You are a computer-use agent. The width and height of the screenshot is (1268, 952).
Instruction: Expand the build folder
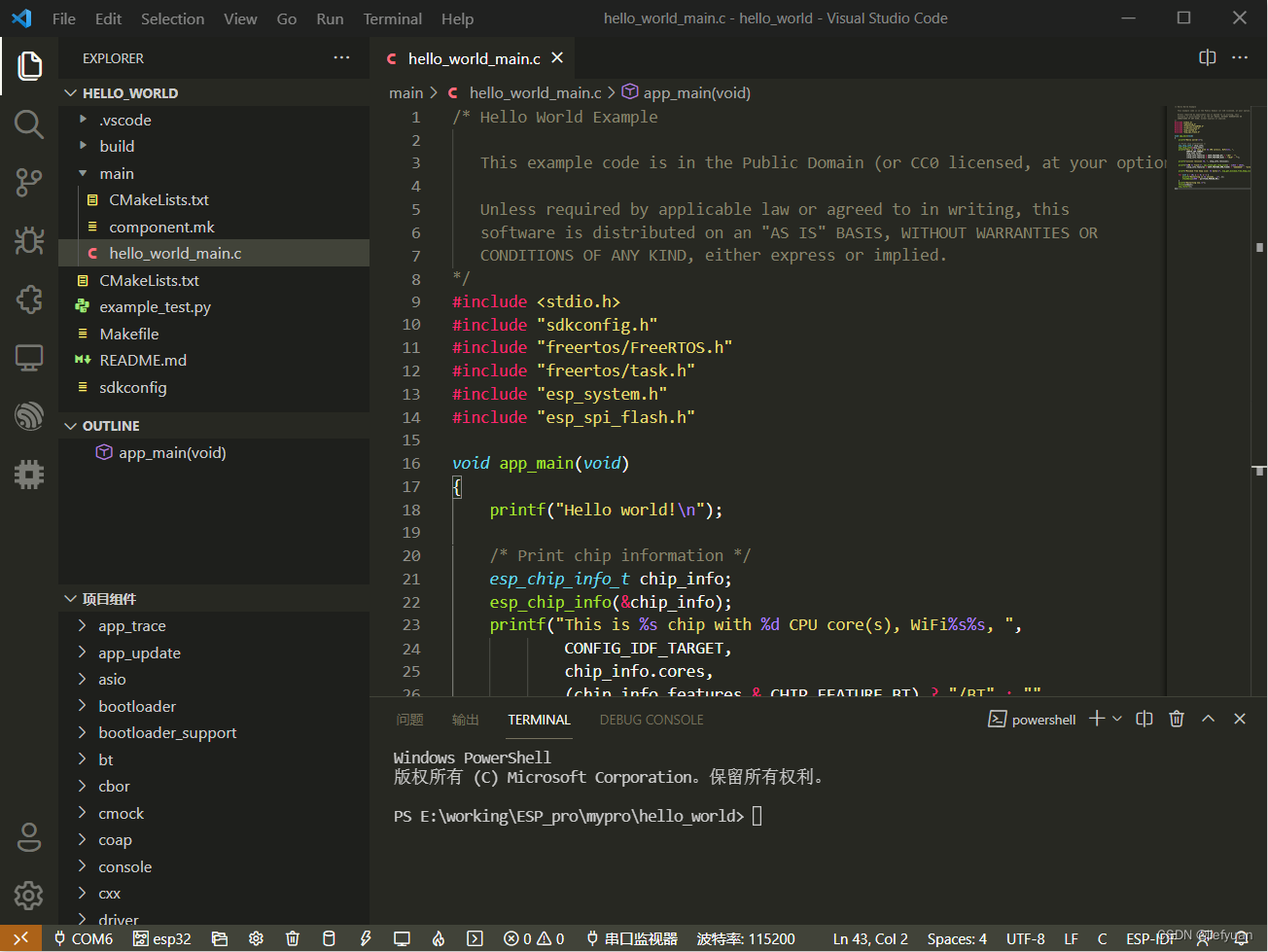pos(214,146)
